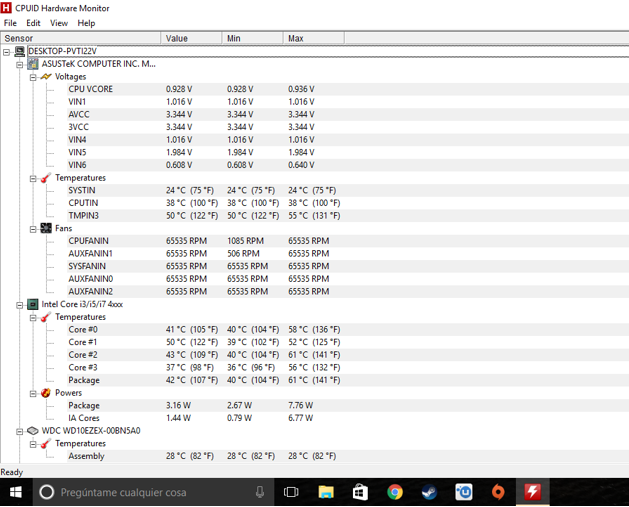Select the AVCC voltage row

click(x=348, y=114)
